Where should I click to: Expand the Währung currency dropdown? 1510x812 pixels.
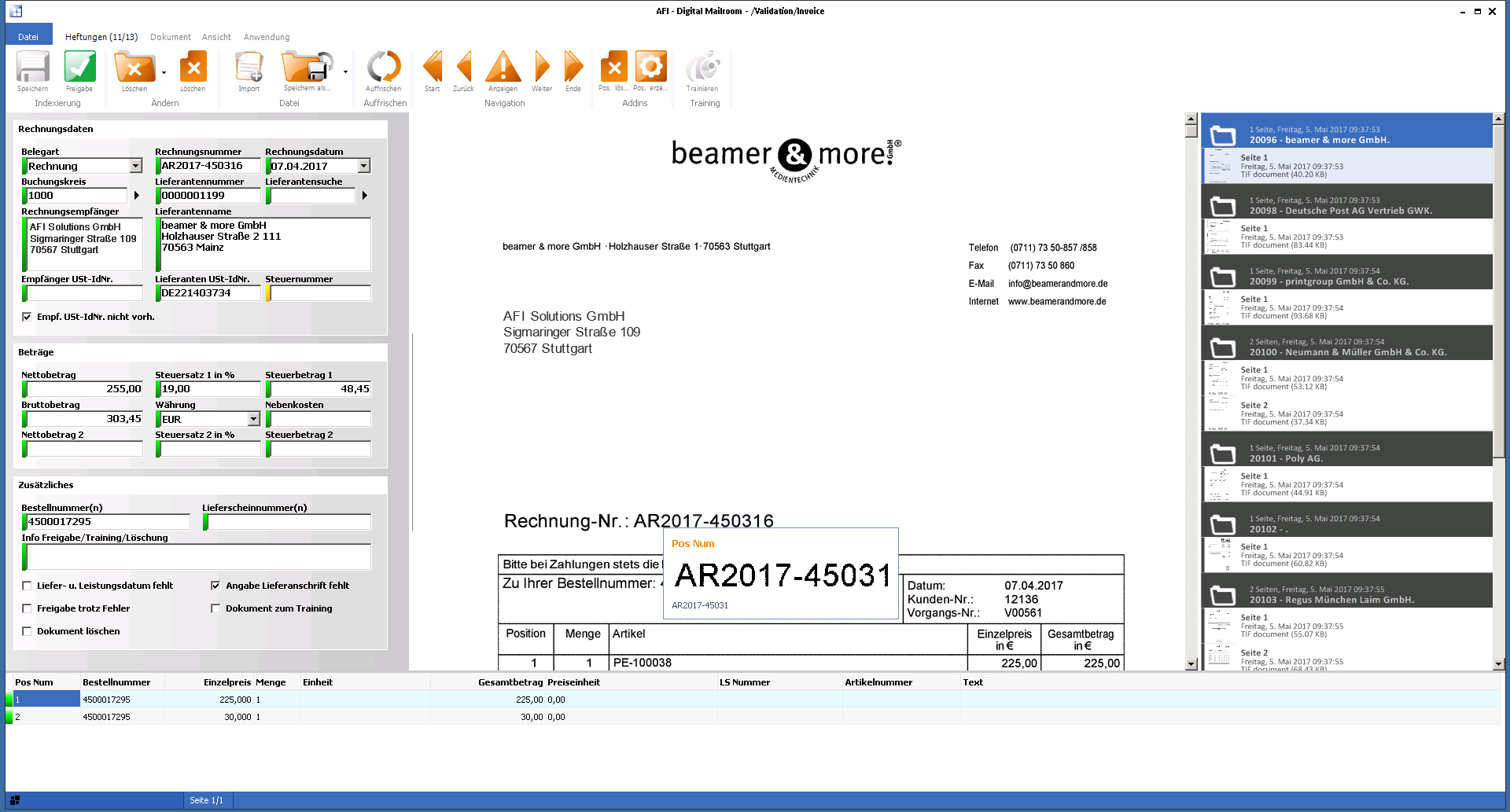pyautogui.click(x=253, y=419)
